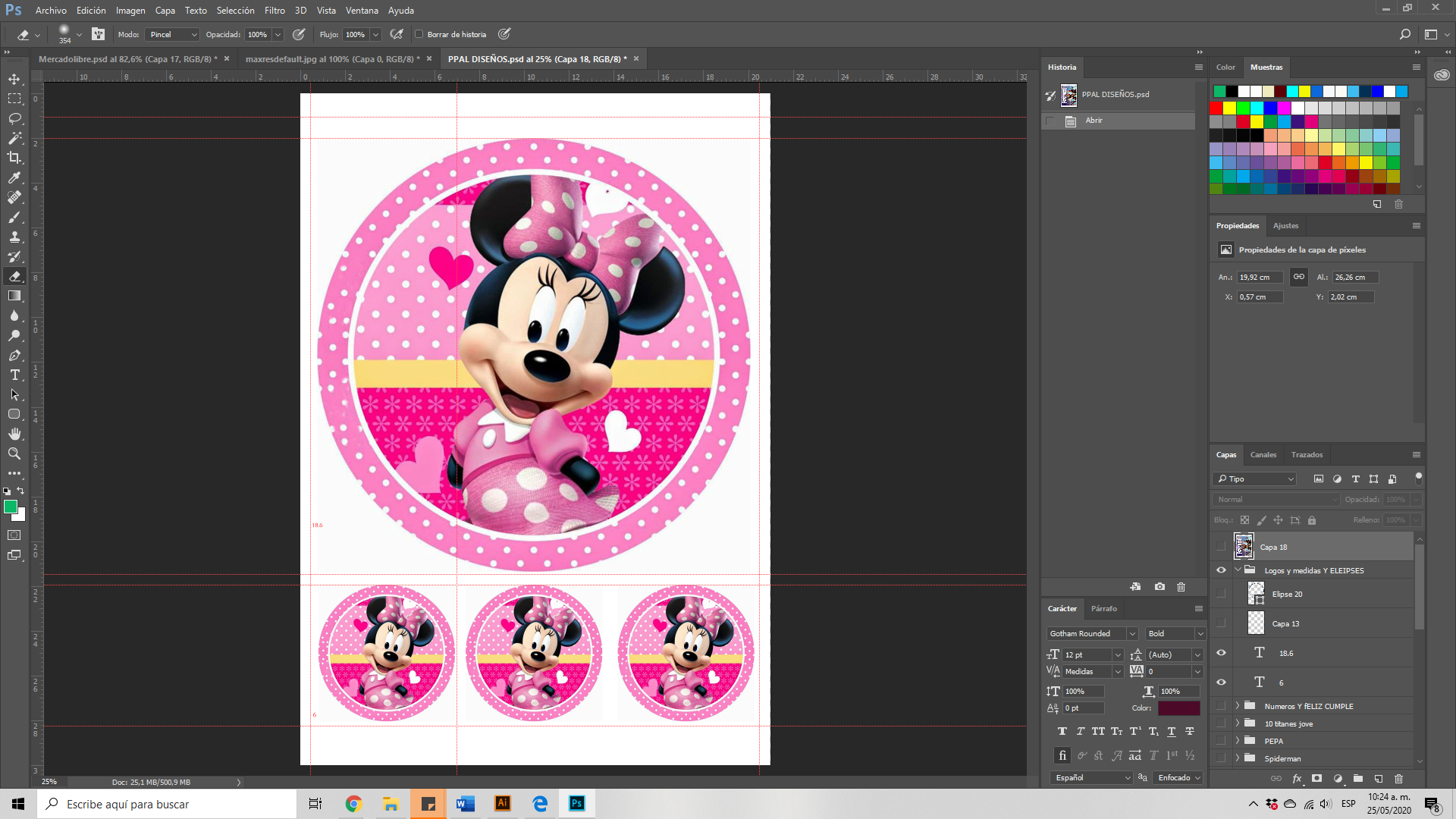This screenshot has width=1456, height=819.
Task: Switch to Mercadolibre.psd document tab
Action: pyautogui.click(x=127, y=59)
